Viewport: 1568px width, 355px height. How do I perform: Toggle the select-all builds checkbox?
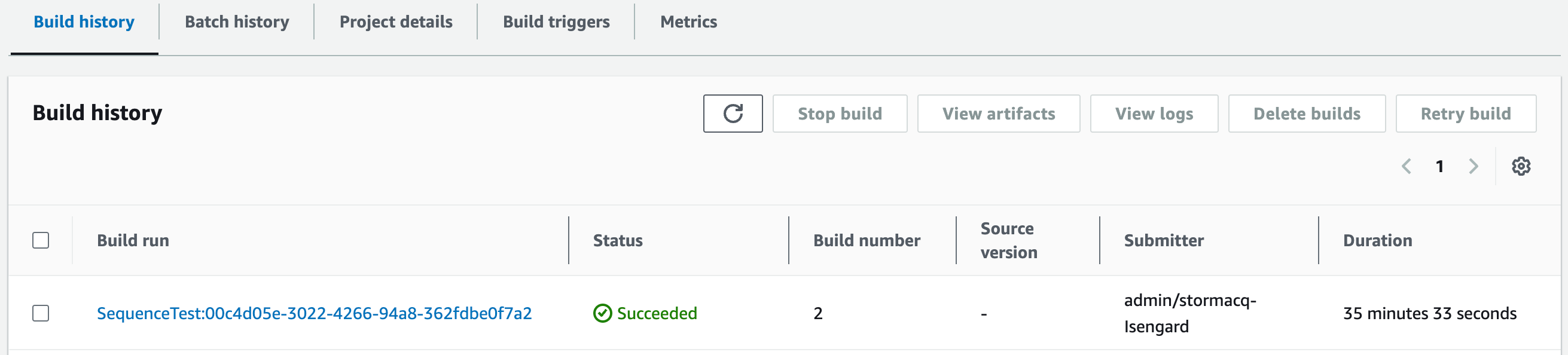[41, 240]
